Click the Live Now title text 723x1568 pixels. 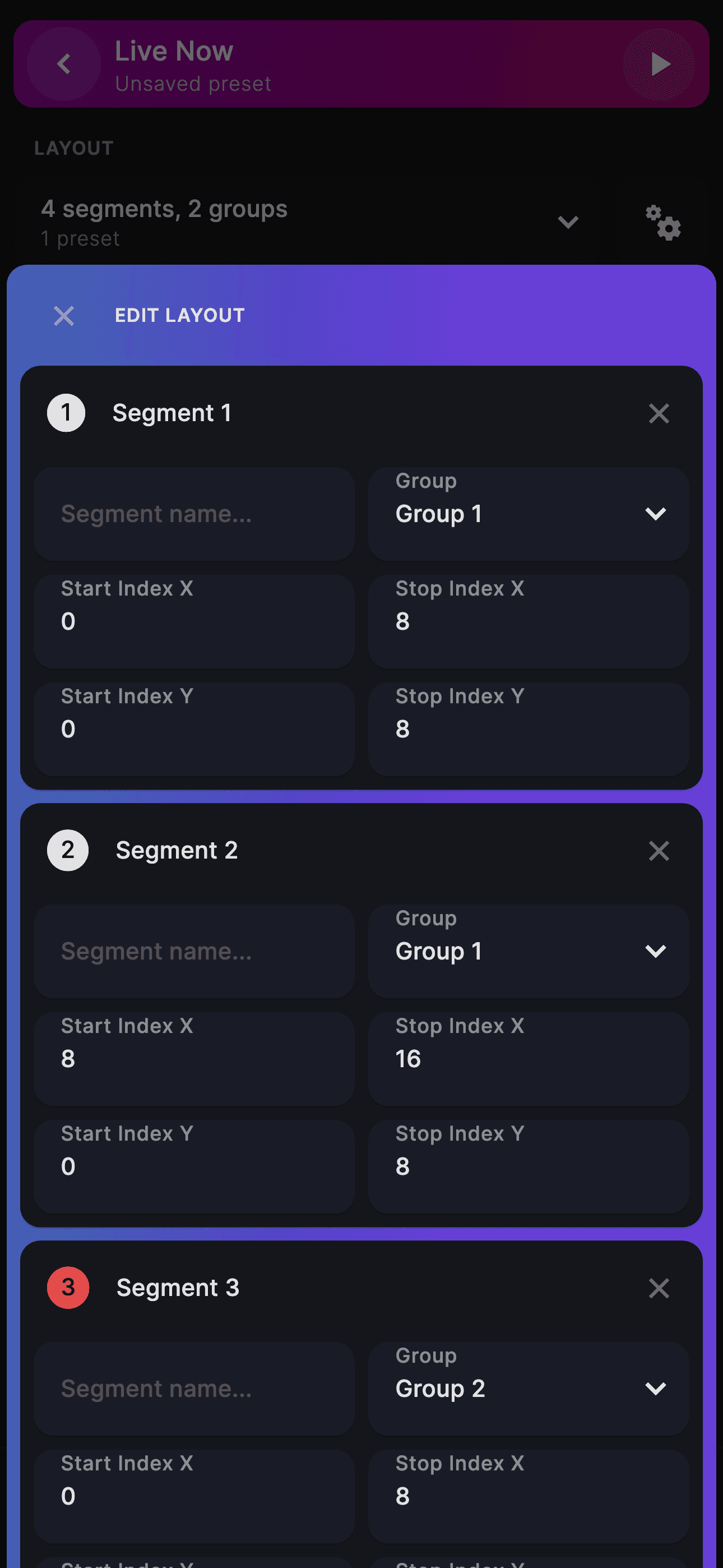tap(173, 51)
